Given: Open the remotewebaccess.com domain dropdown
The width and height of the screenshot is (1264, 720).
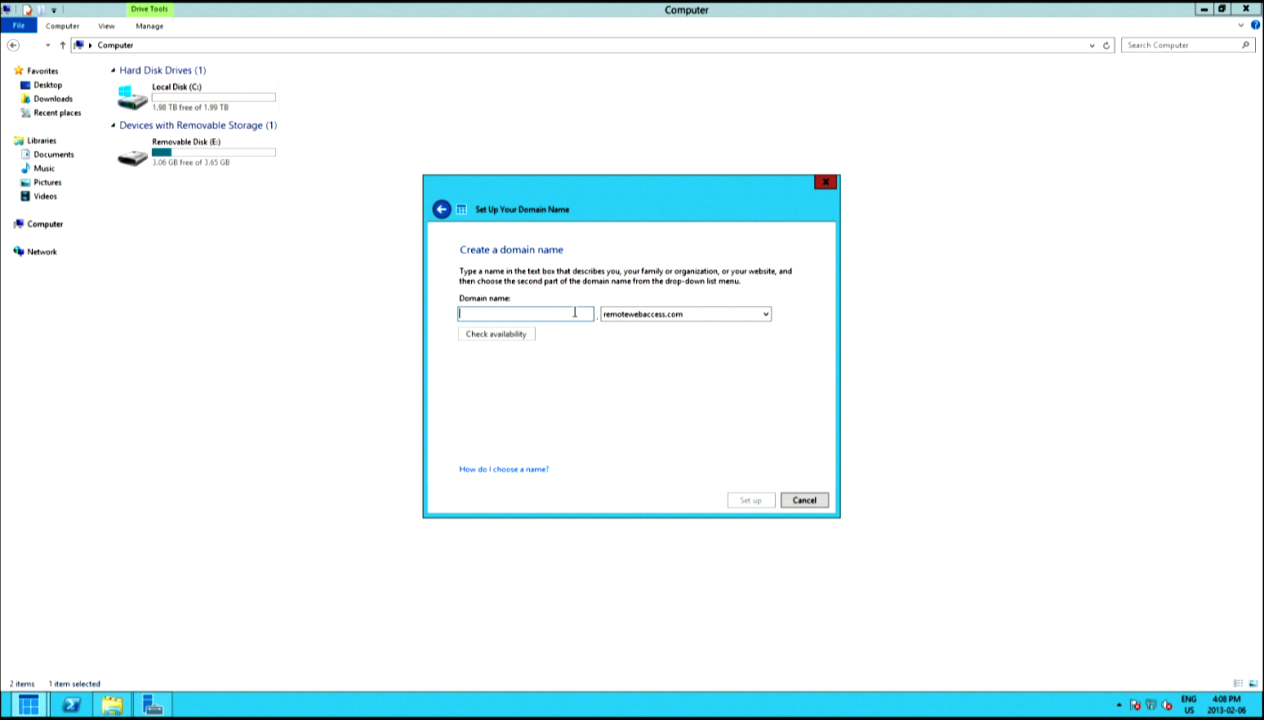Looking at the screenshot, I should click(x=765, y=314).
